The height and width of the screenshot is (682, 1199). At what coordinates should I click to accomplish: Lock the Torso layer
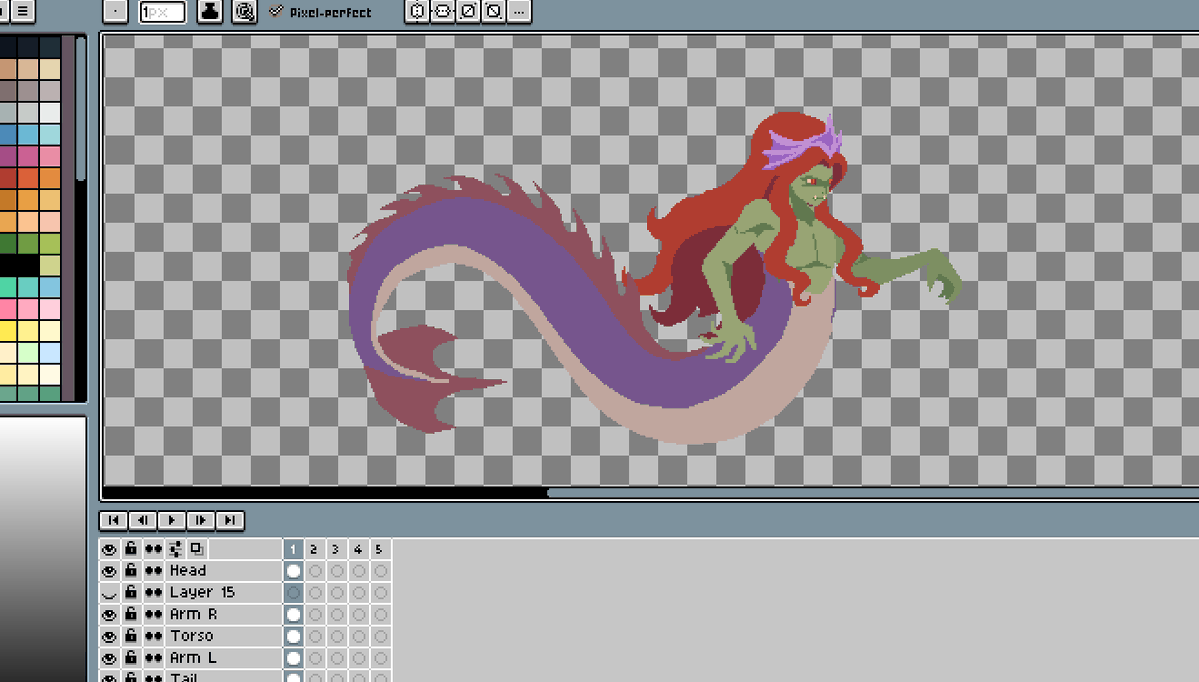tap(131, 636)
